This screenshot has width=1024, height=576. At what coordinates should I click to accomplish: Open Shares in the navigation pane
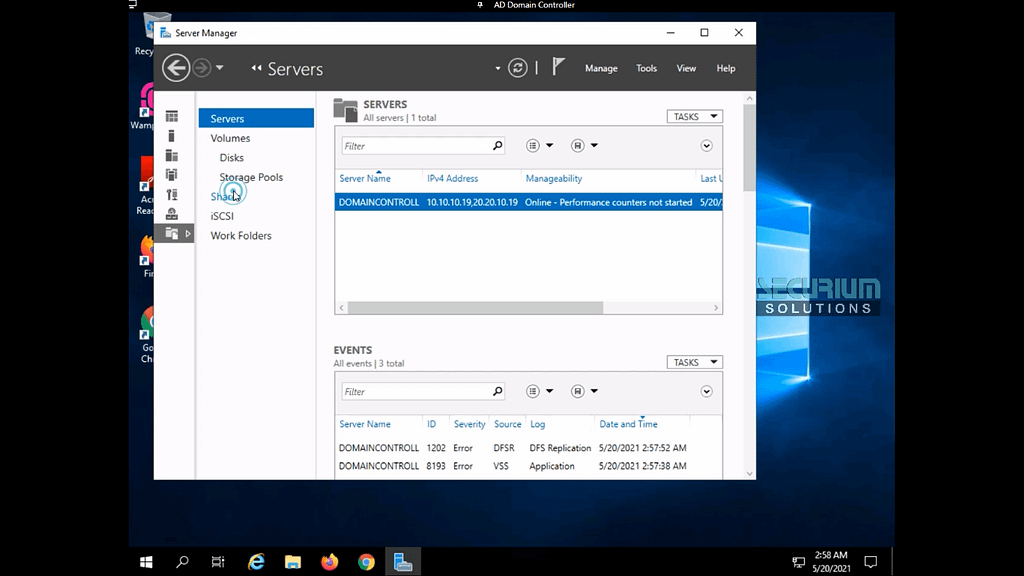(x=225, y=197)
